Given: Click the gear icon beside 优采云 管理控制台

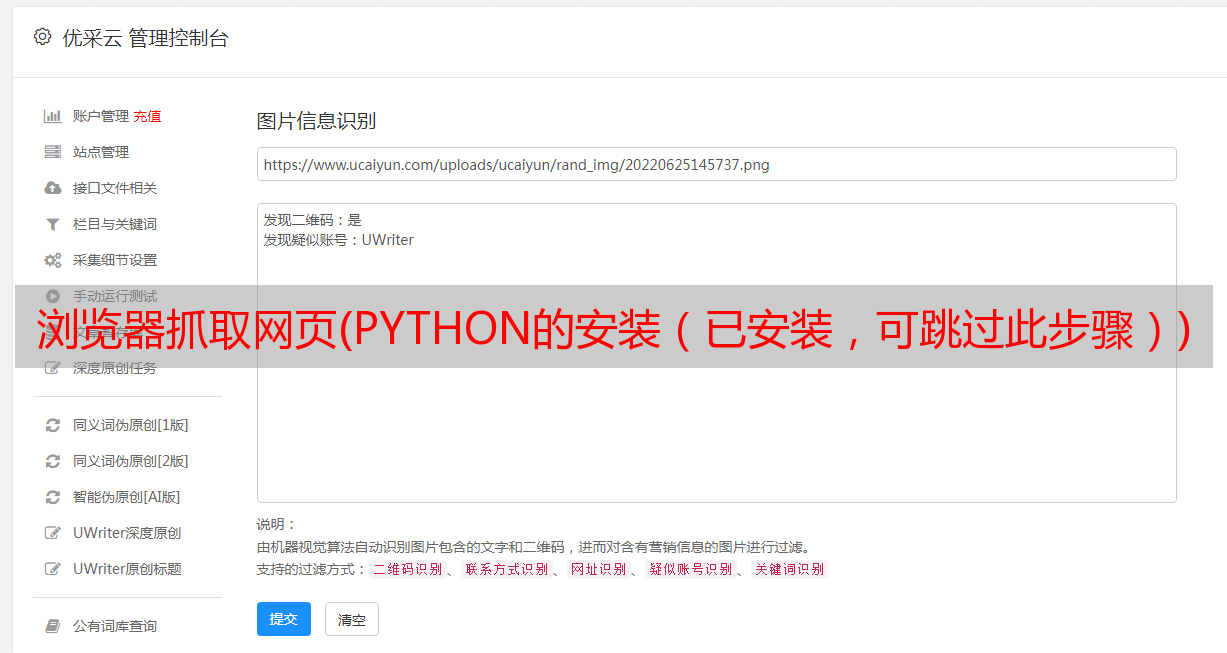Looking at the screenshot, I should [42, 37].
